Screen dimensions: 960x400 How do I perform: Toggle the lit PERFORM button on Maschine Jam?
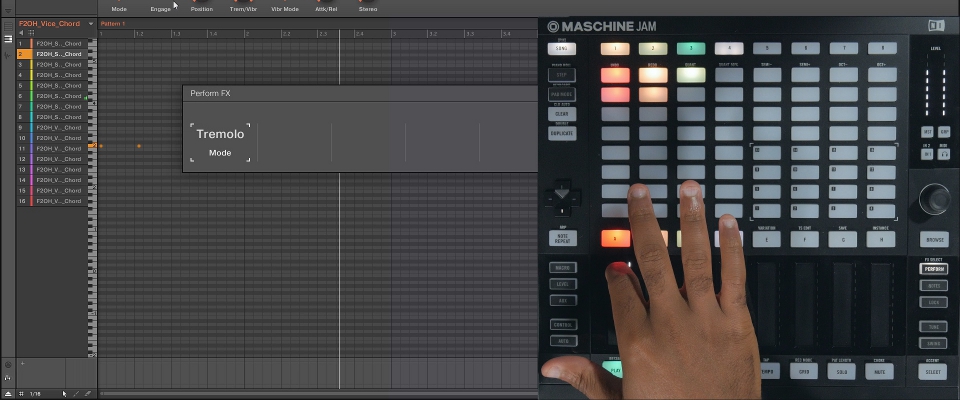(934, 269)
